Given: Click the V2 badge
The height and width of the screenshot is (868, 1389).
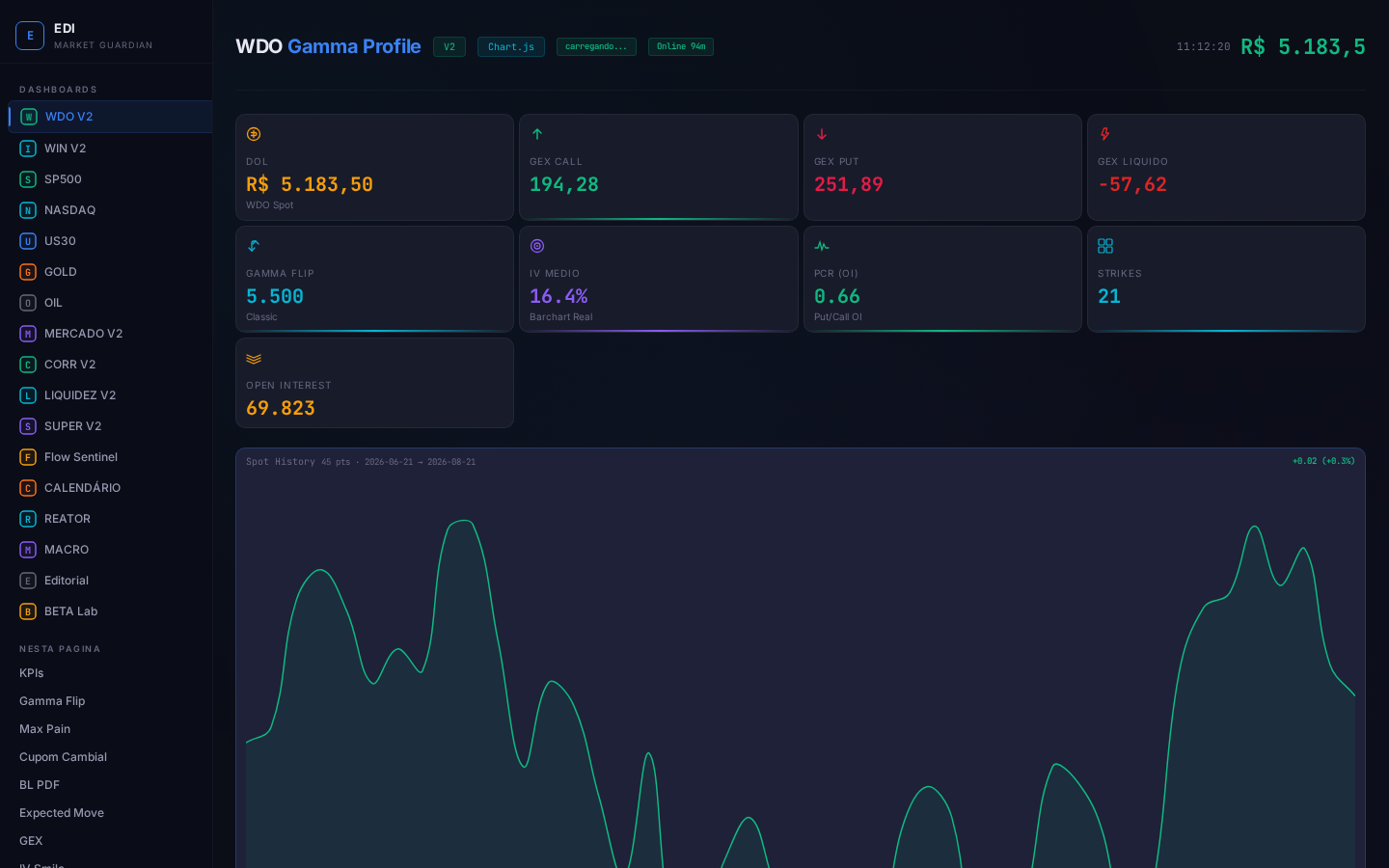Looking at the screenshot, I should click(x=449, y=46).
